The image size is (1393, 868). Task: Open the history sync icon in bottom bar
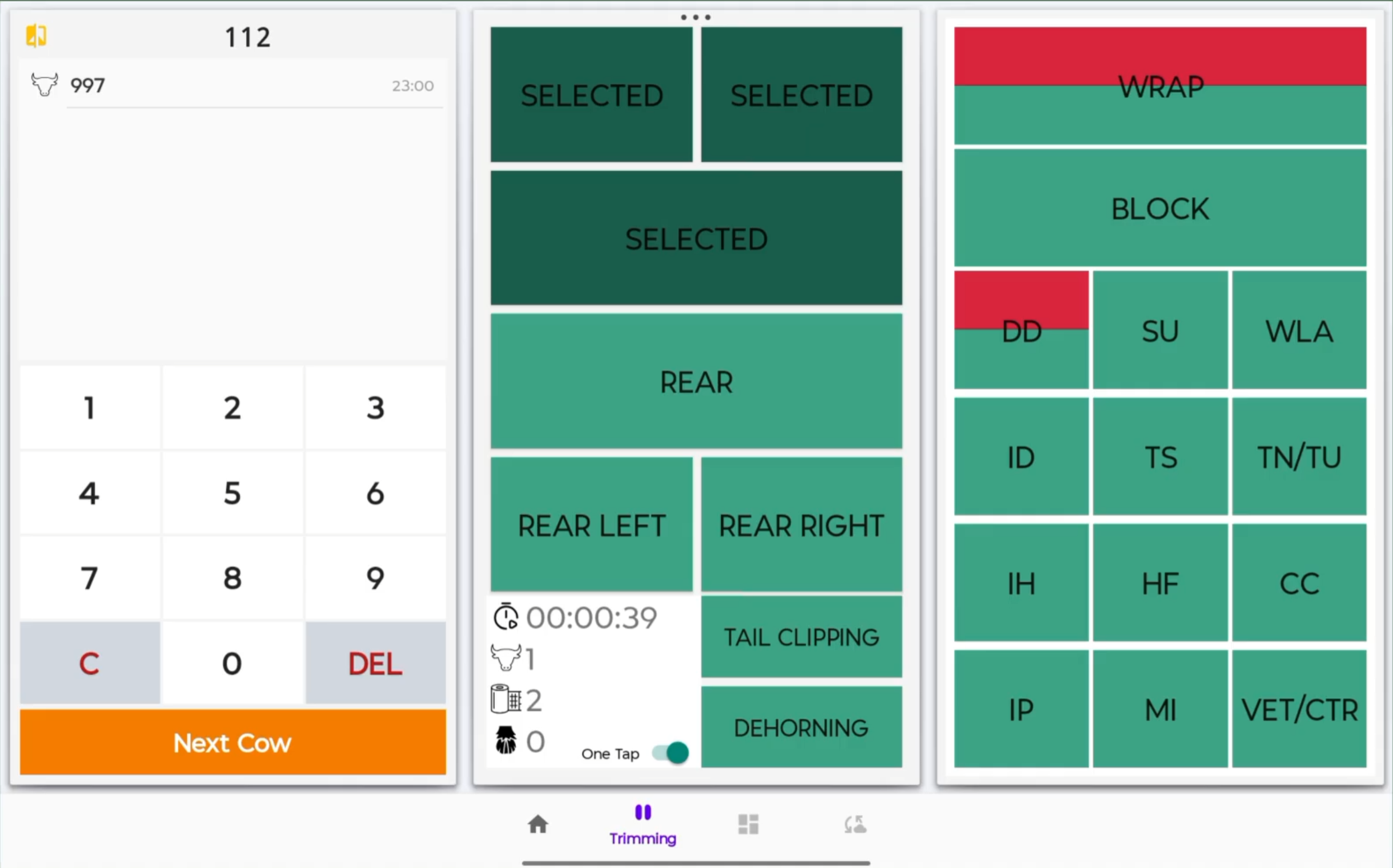(x=855, y=824)
